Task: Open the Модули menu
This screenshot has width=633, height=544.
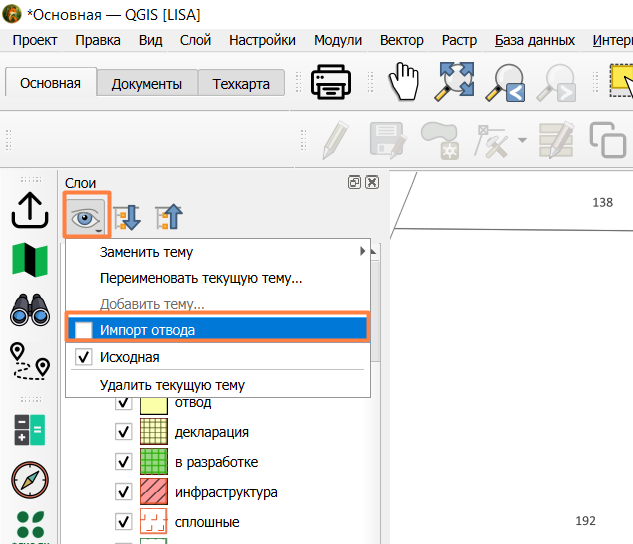Action: click(338, 40)
